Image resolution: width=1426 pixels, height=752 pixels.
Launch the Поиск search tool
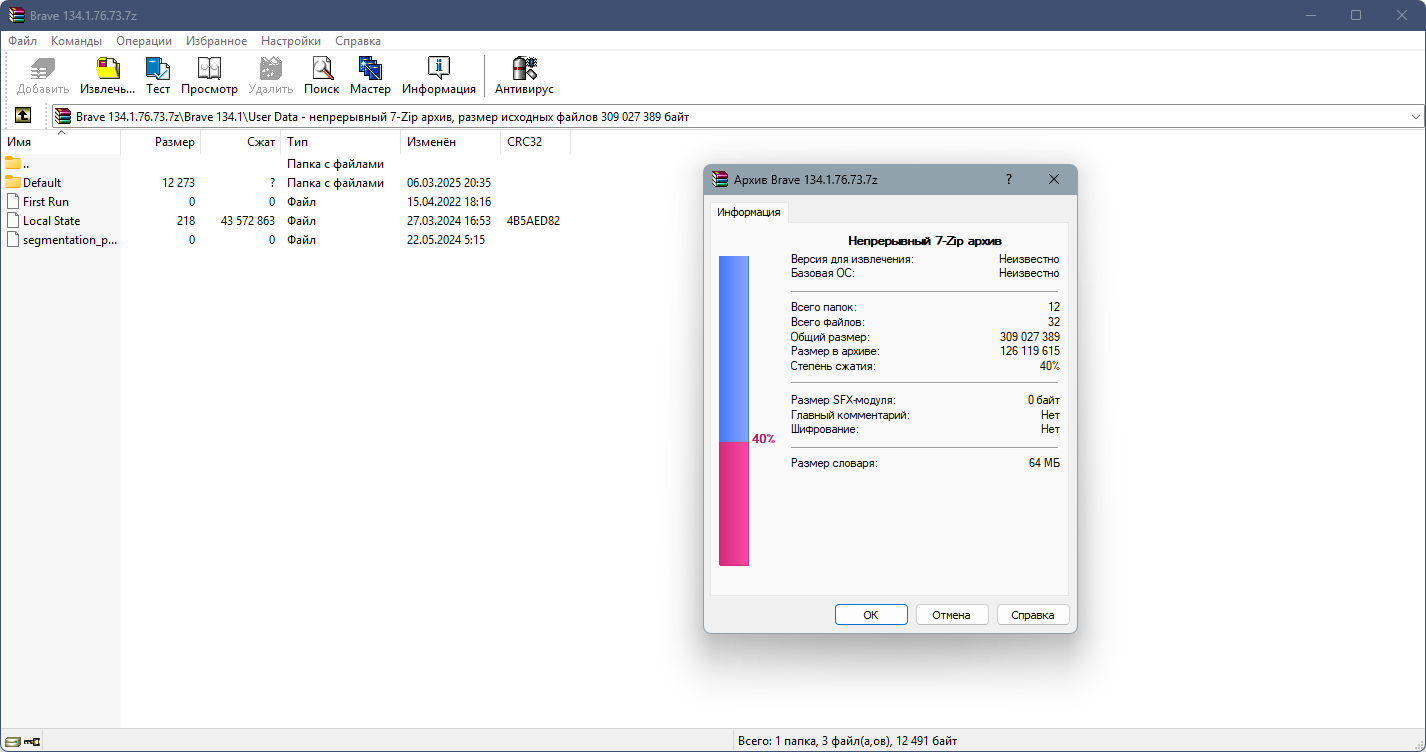point(321,76)
